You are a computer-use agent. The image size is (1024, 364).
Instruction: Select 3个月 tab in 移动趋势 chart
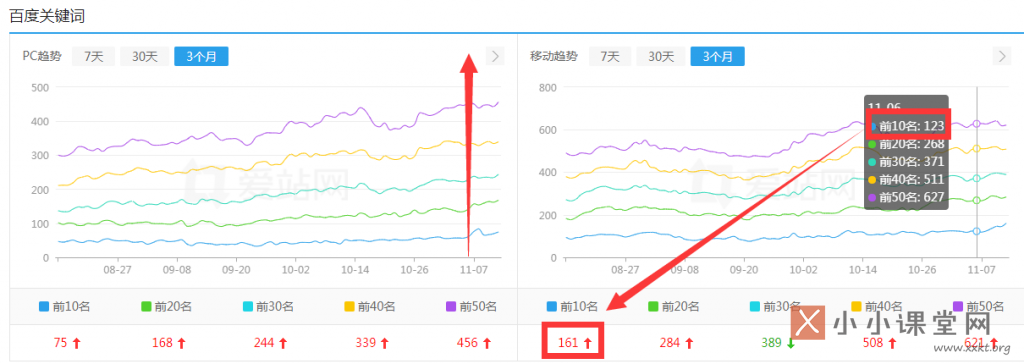(x=718, y=56)
